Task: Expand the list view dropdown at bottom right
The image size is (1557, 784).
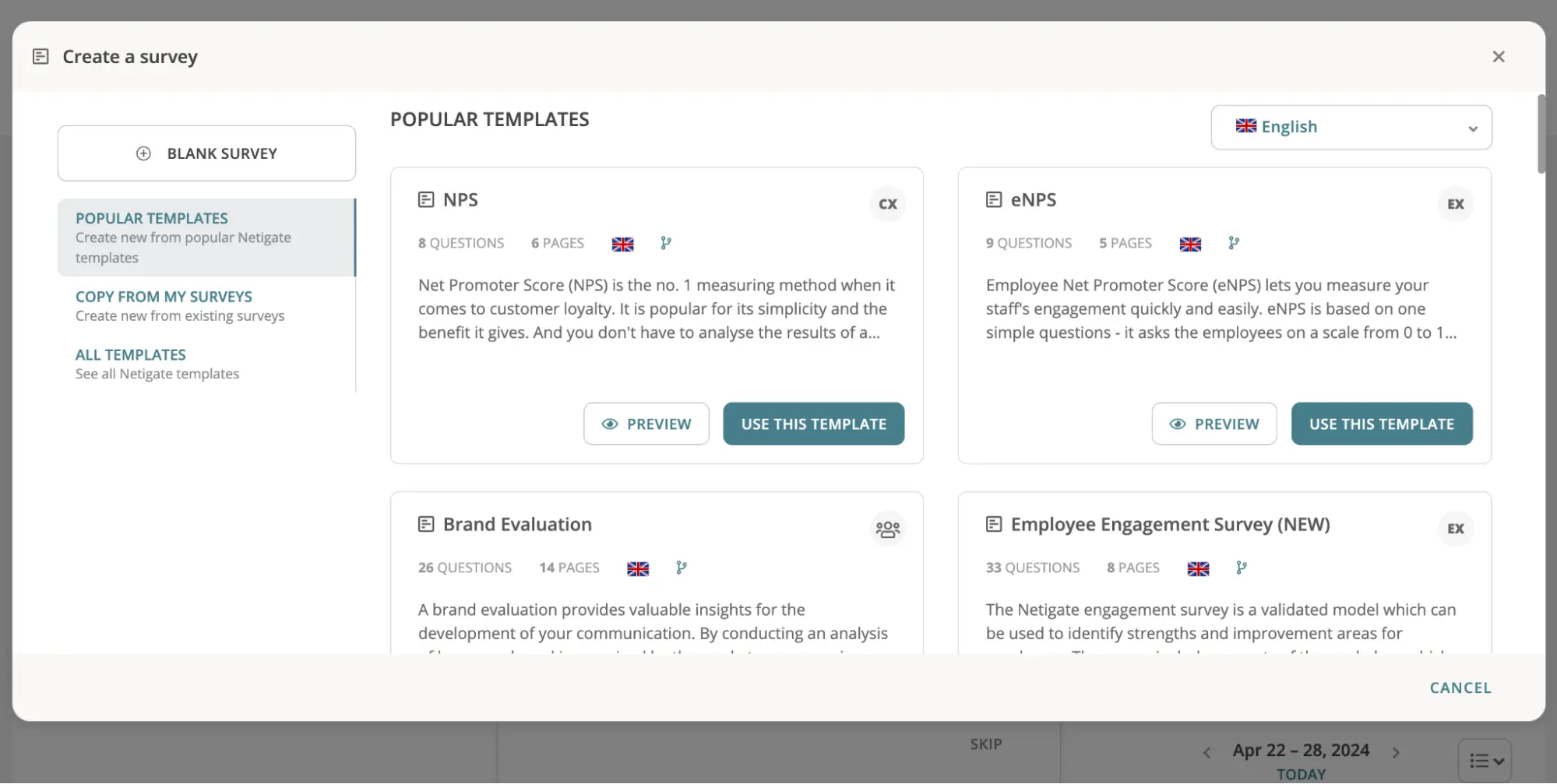Action: tap(1485, 759)
